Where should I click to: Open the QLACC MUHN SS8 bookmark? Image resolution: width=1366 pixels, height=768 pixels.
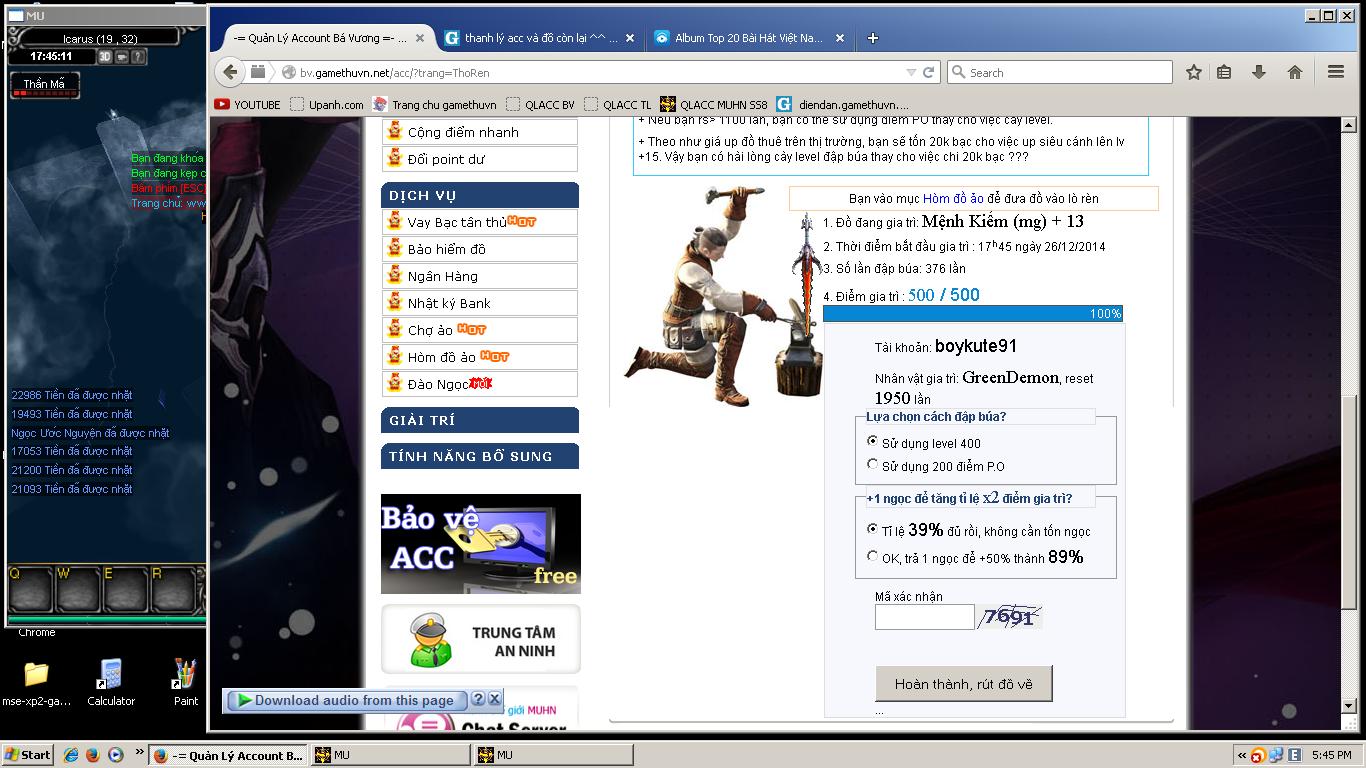(714, 104)
